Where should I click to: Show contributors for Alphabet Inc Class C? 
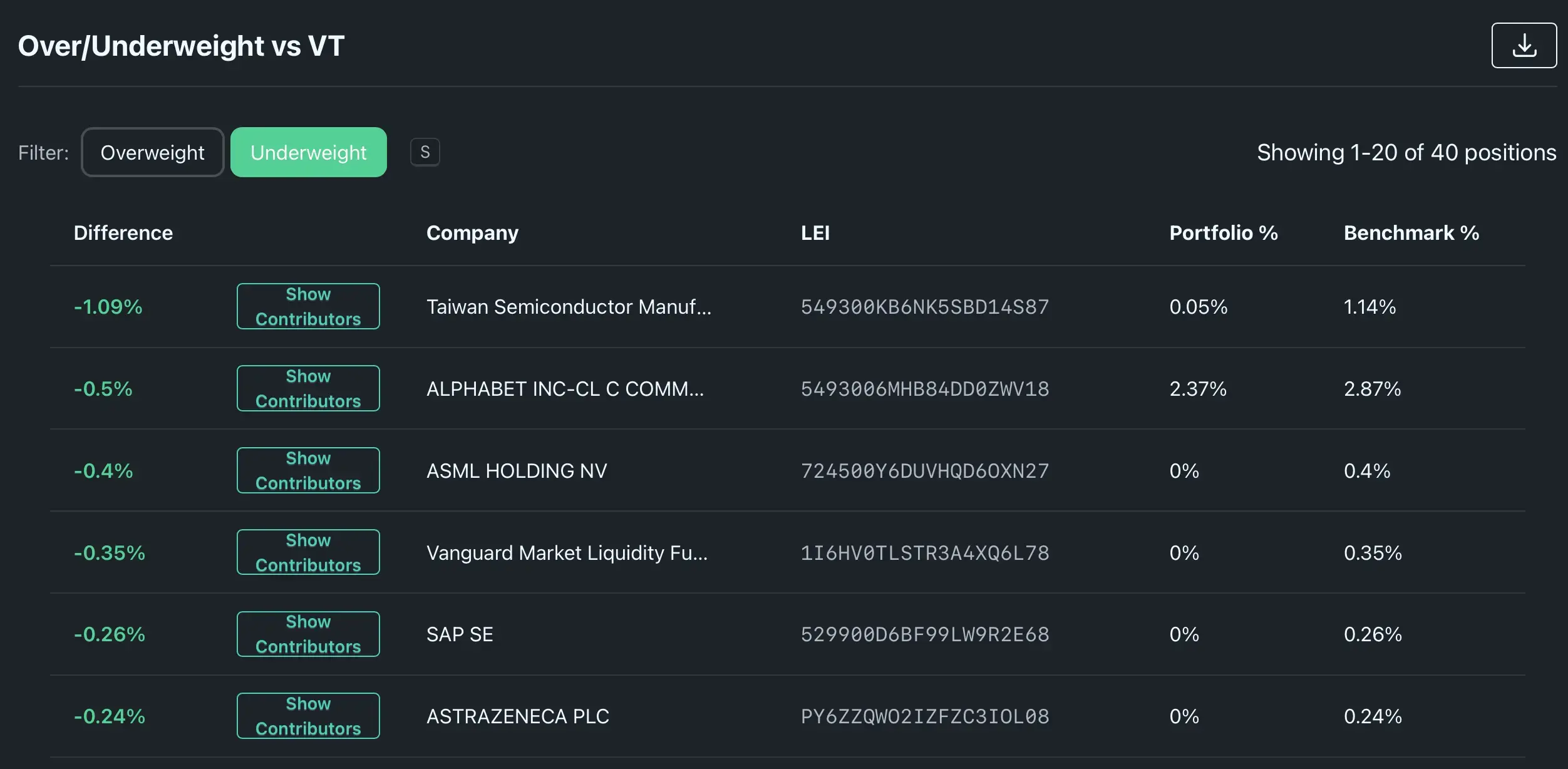308,388
